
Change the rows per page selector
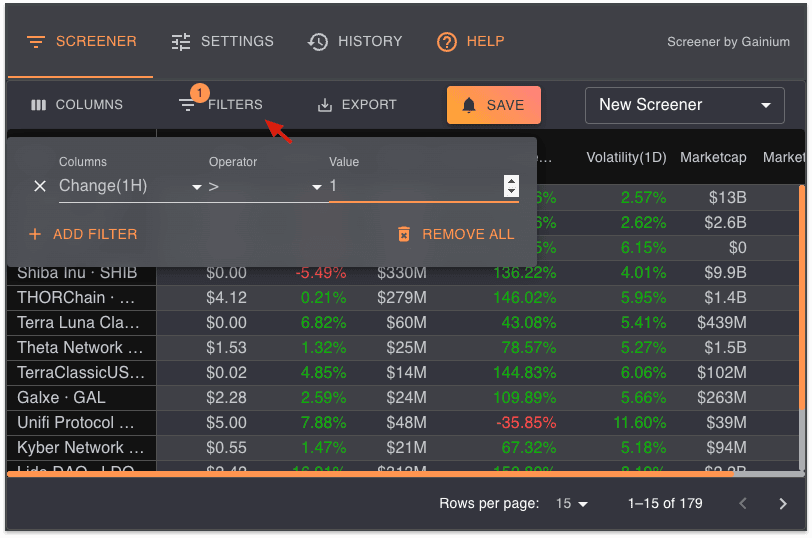tap(572, 504)
